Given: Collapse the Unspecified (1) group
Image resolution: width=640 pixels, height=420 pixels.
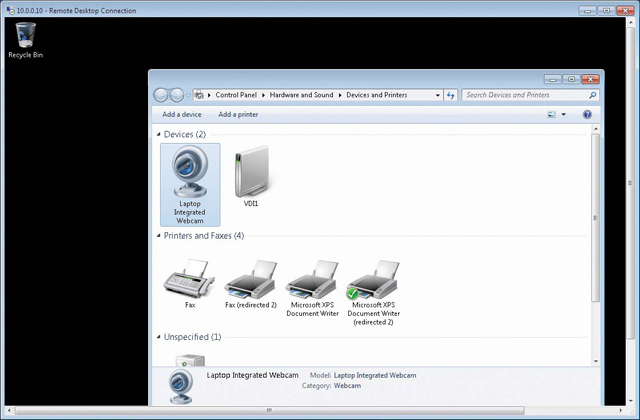Looking at the screenshot, I should click(158, 337).
